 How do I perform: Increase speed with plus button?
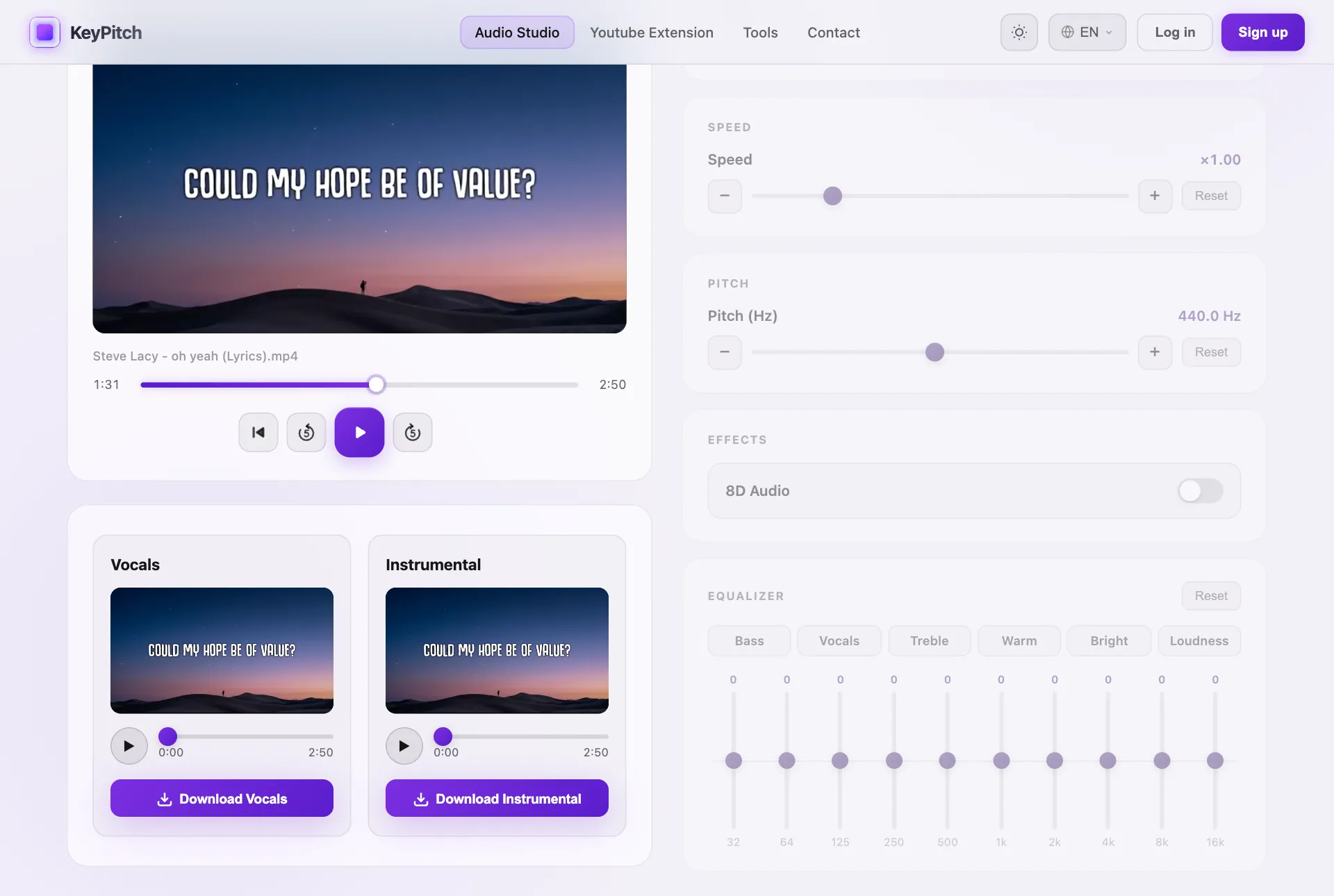1155,196
